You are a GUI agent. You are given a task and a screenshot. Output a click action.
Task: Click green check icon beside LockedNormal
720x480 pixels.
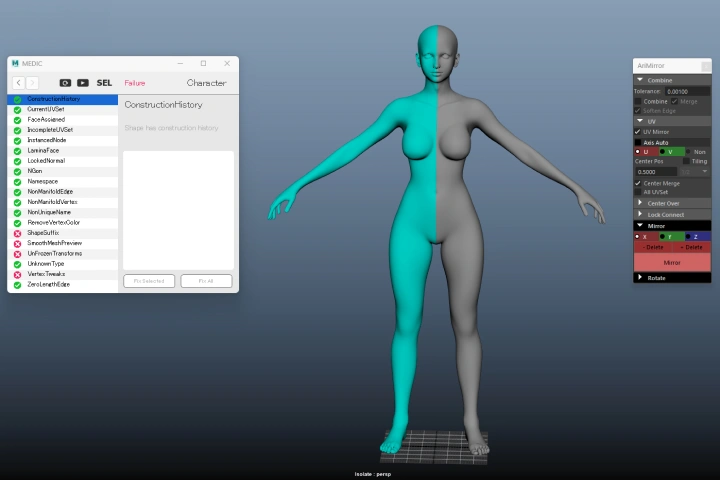[17, 161]
